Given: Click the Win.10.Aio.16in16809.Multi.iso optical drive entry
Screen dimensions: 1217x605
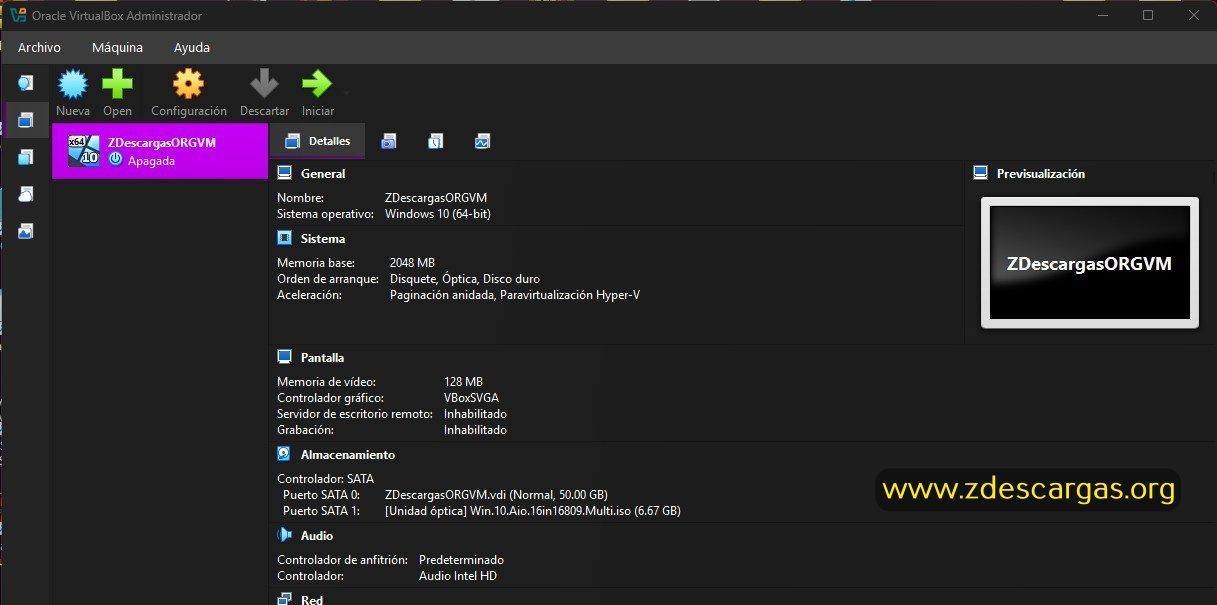Looking at the screenshot, I should (x=532, y=511).
